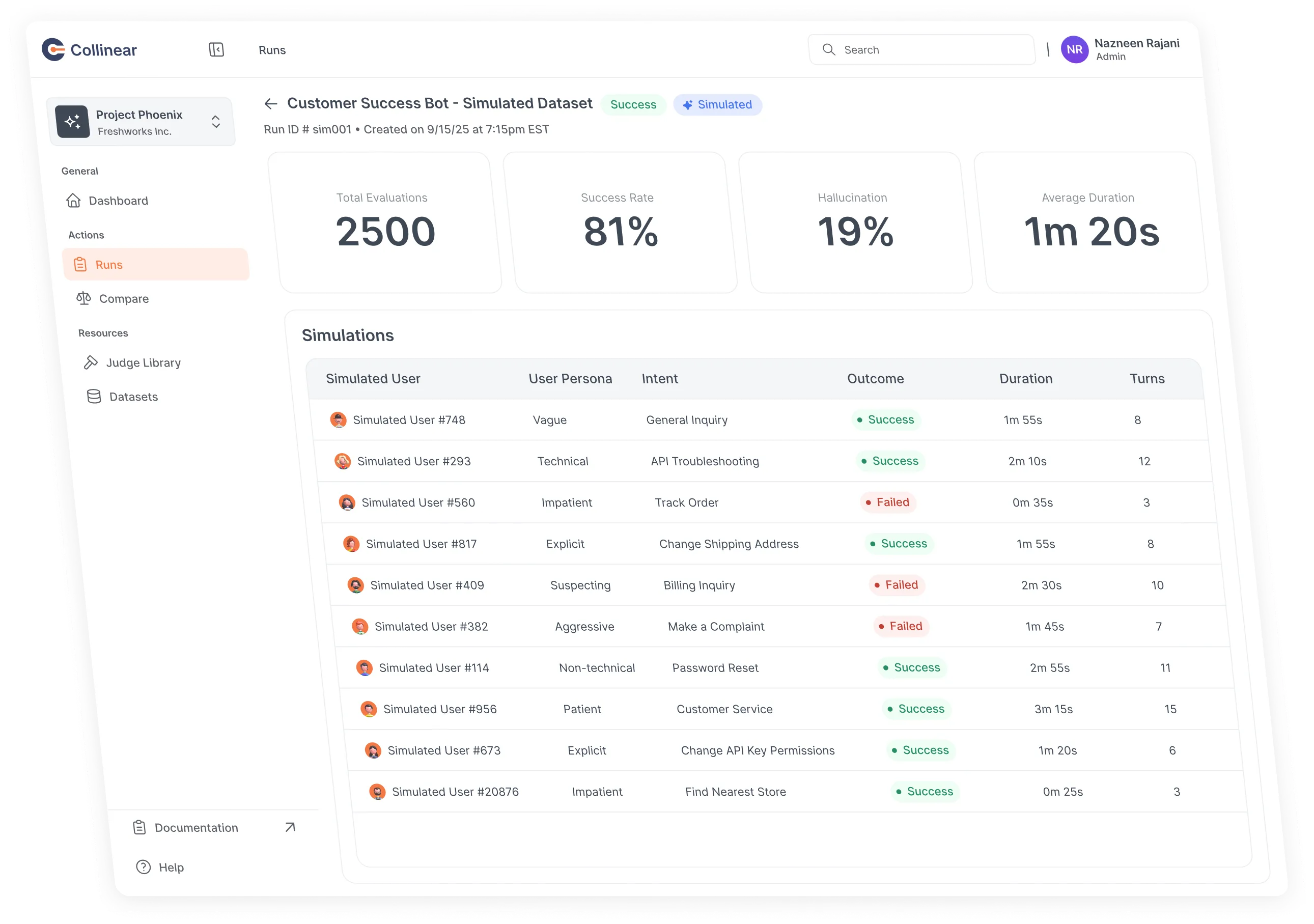Open the NR user avatar menu
Screen dimensions: 1314x924
point(1074,50)
